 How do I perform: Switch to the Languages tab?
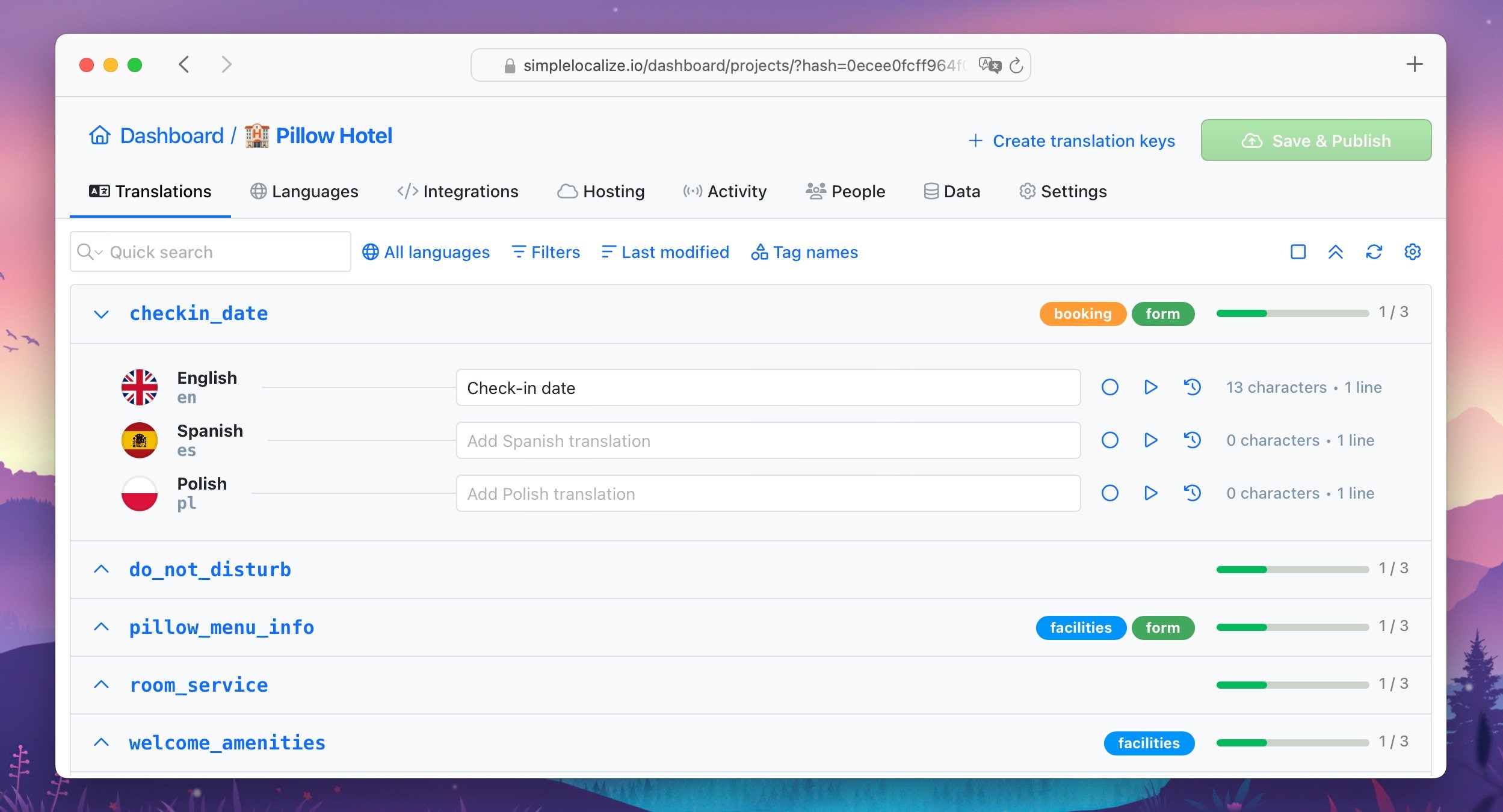tap(303, 191)
